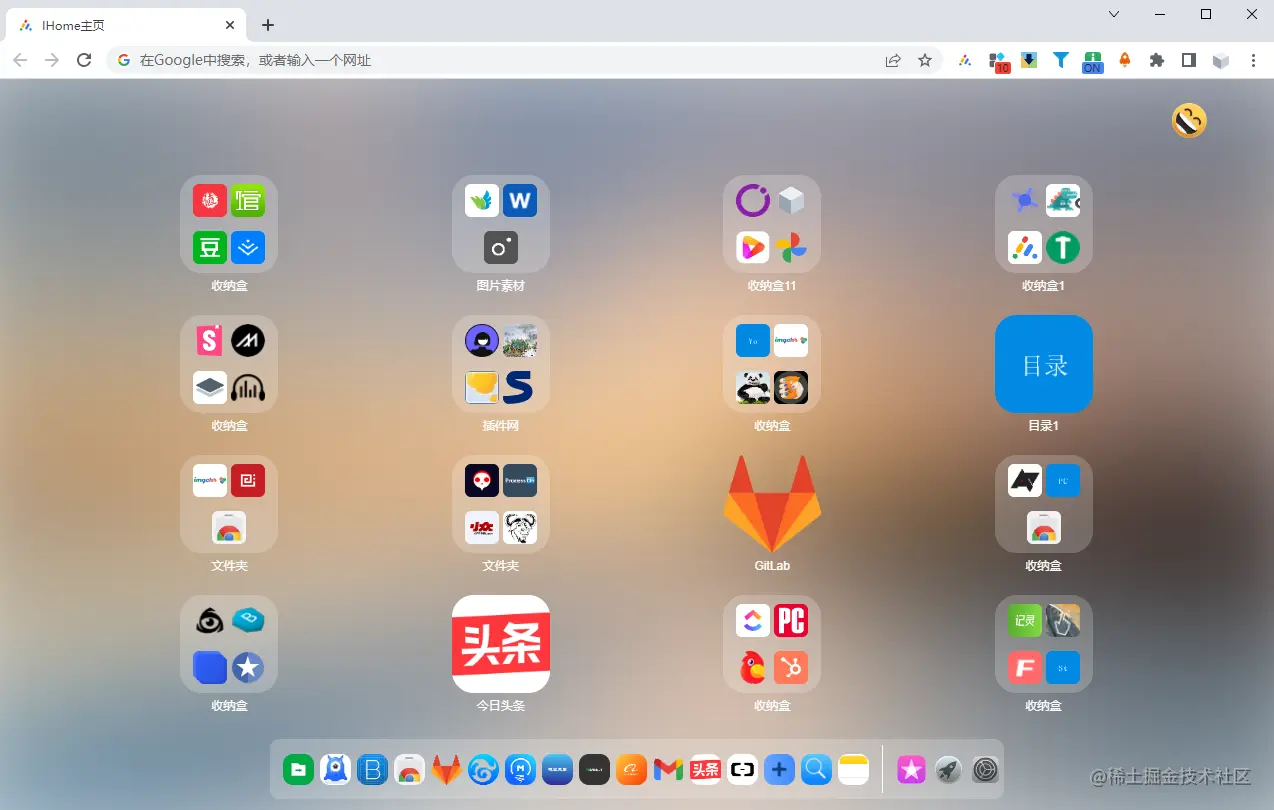
Task: Open the settings gear dock icon
Action: pos(986,769)
